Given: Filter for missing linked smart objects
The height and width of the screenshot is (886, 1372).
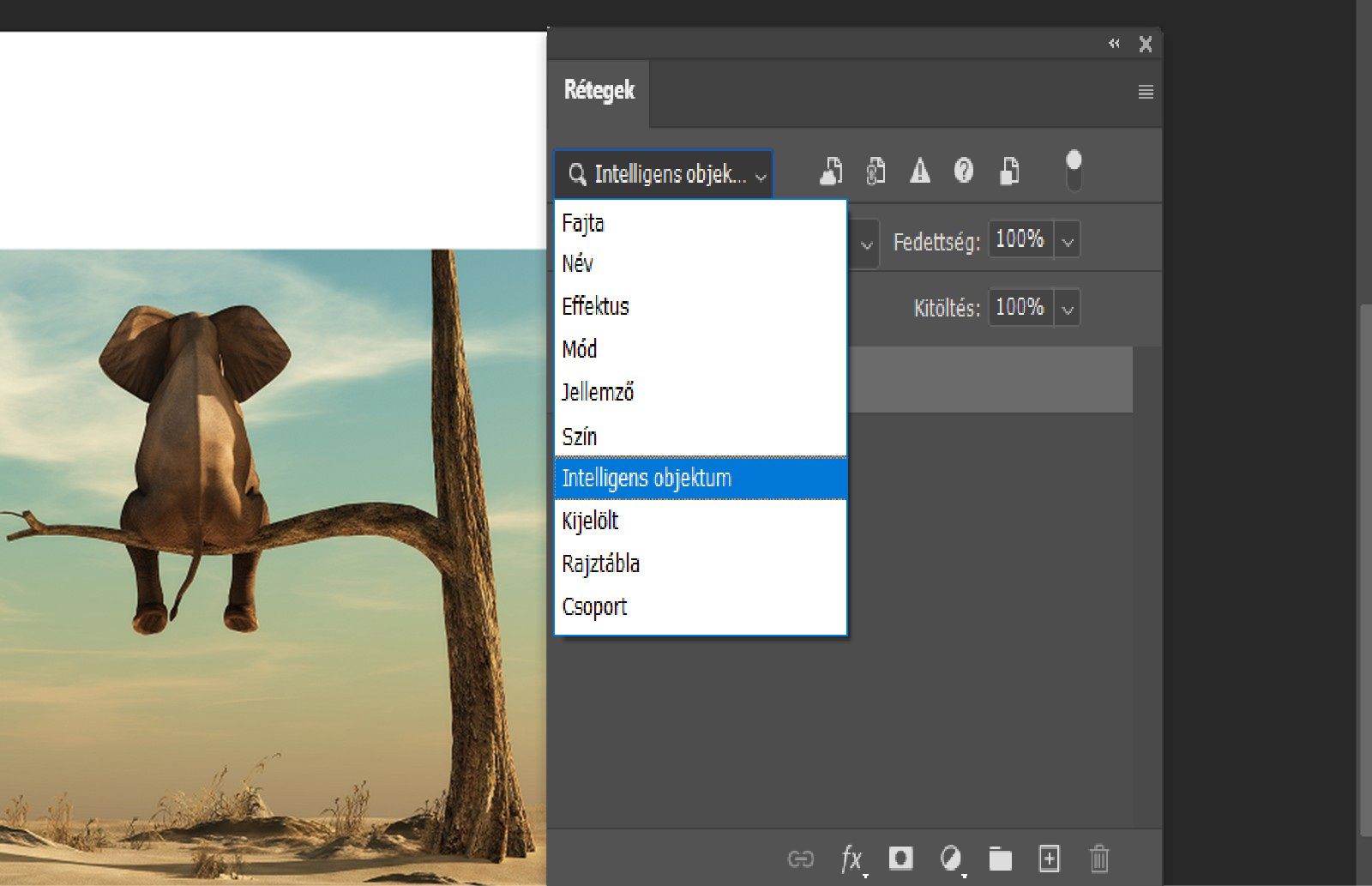Looking at the screenshot, I should (964, 171).
